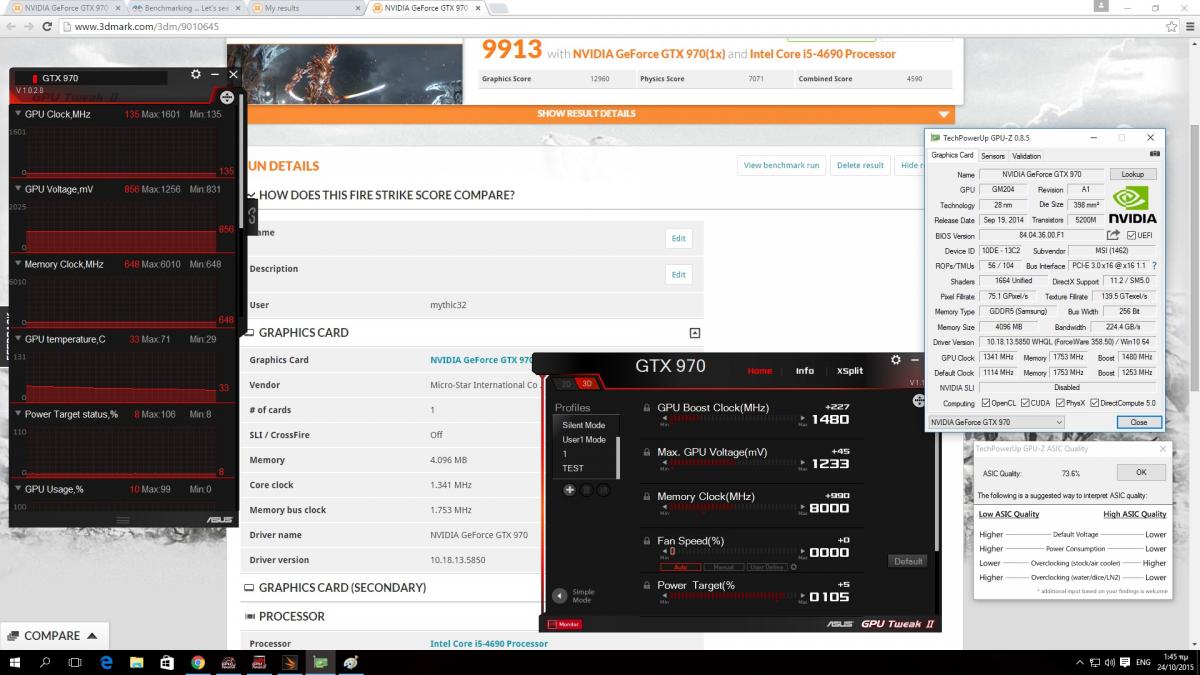1200x675 pixels.
Task: Toggle CUDA checkbox in GPU-Z
Action: (x=1027, y=403)
